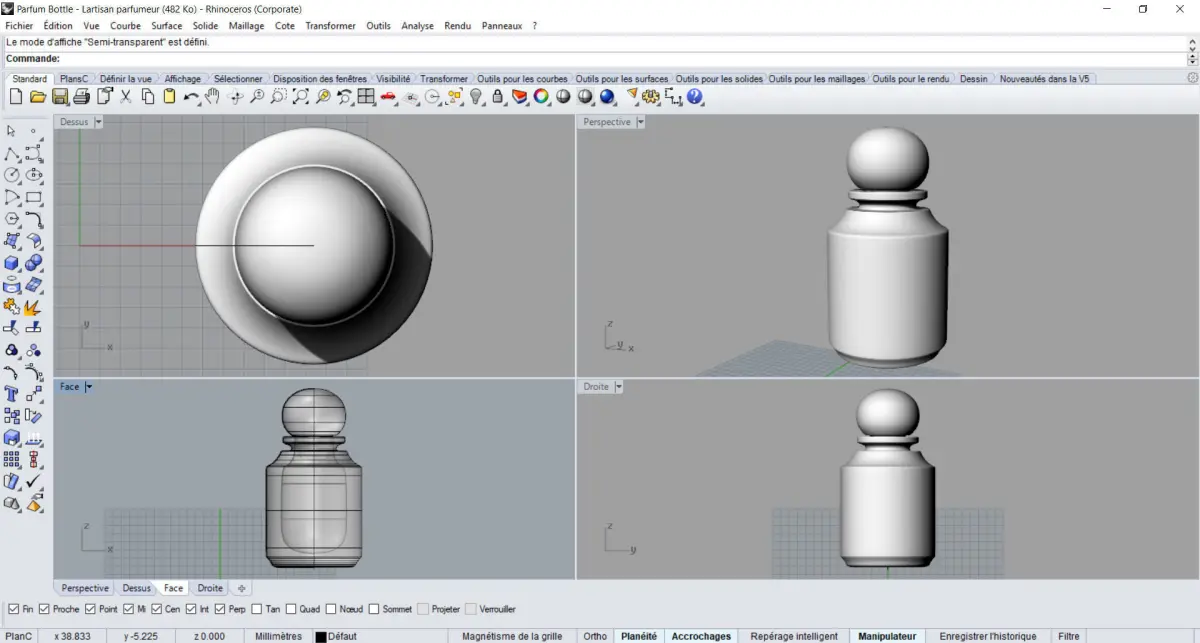The width and height of the screenshot is (1200, 643).
Task: Click the Open file folder icon
Action: (x=38, y=97)
